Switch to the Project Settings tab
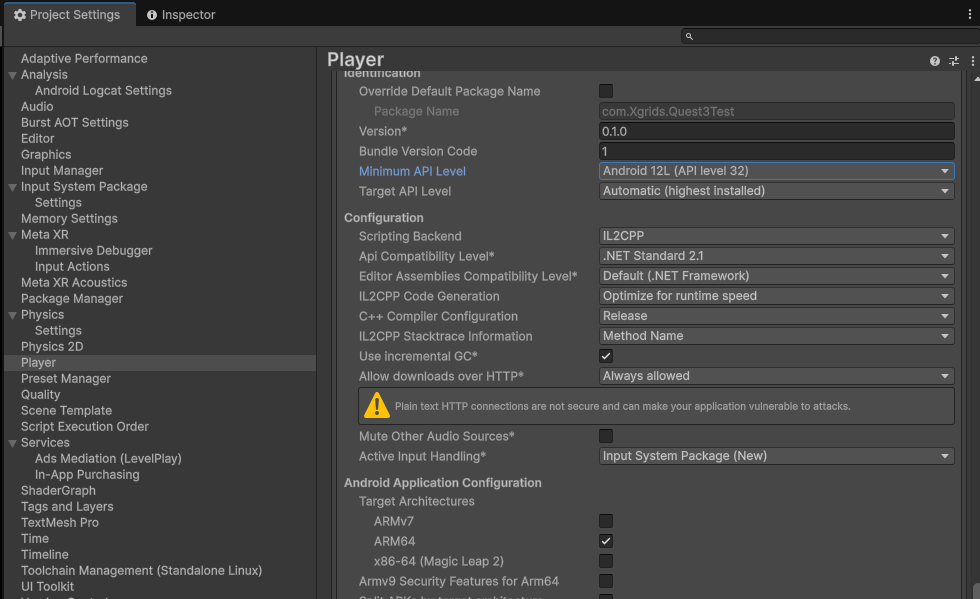 68,14
